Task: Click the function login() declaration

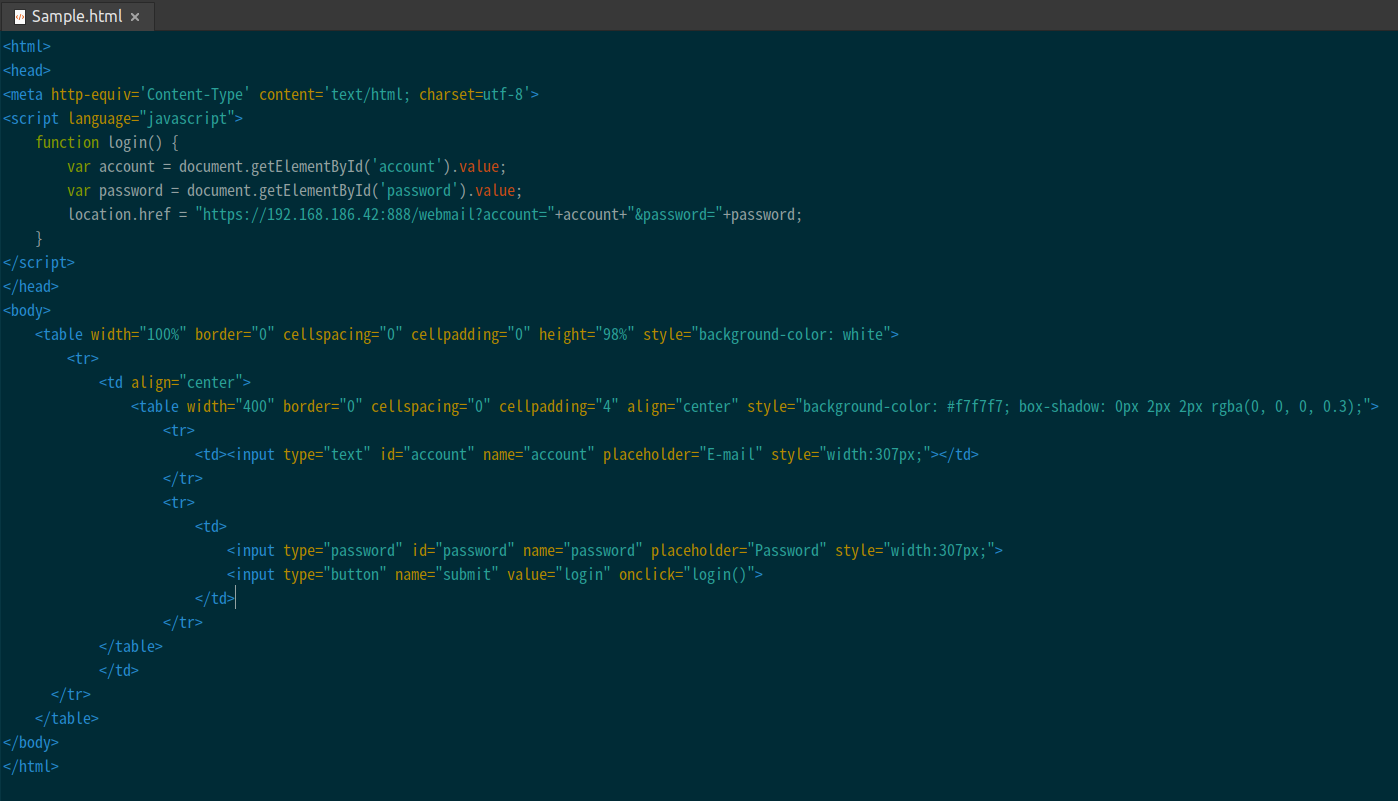Action: pos(107,142)
